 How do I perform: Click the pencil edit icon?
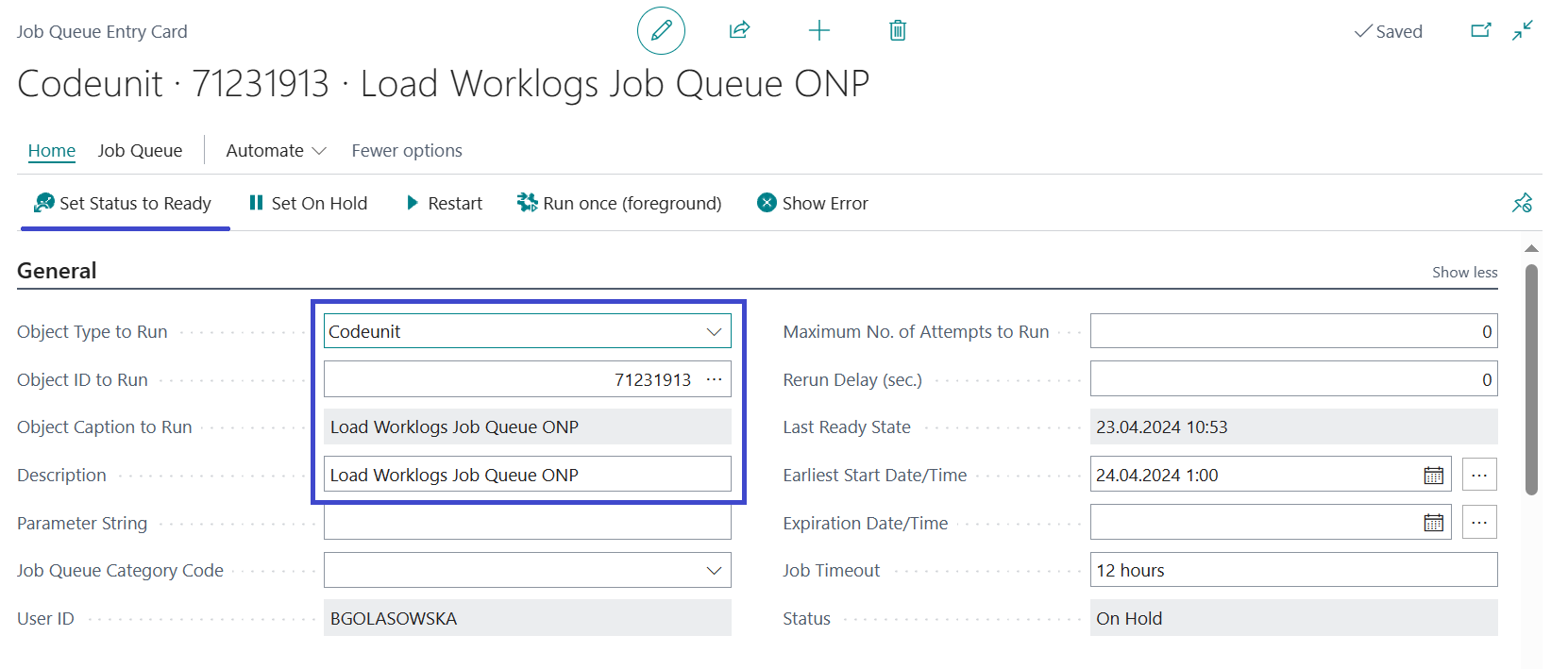661,30
